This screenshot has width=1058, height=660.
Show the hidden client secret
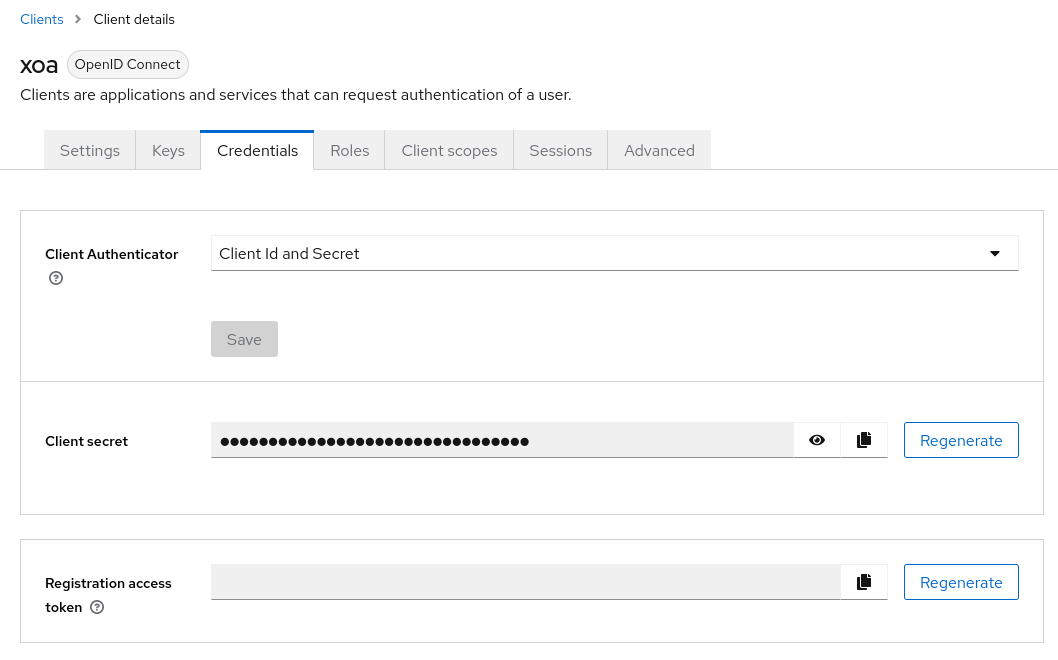pyautogui.click(x=816, y=440)
